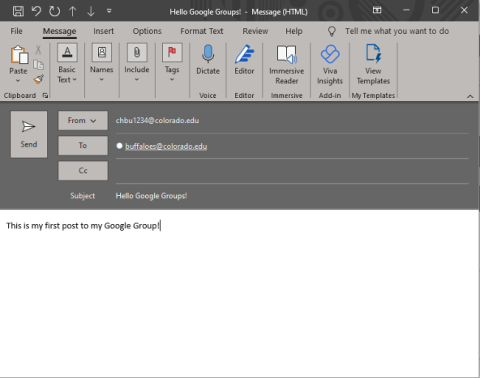The height and width of the screenshot is (378, 480).
Task: Close the message window
Action: coord(464,10)
